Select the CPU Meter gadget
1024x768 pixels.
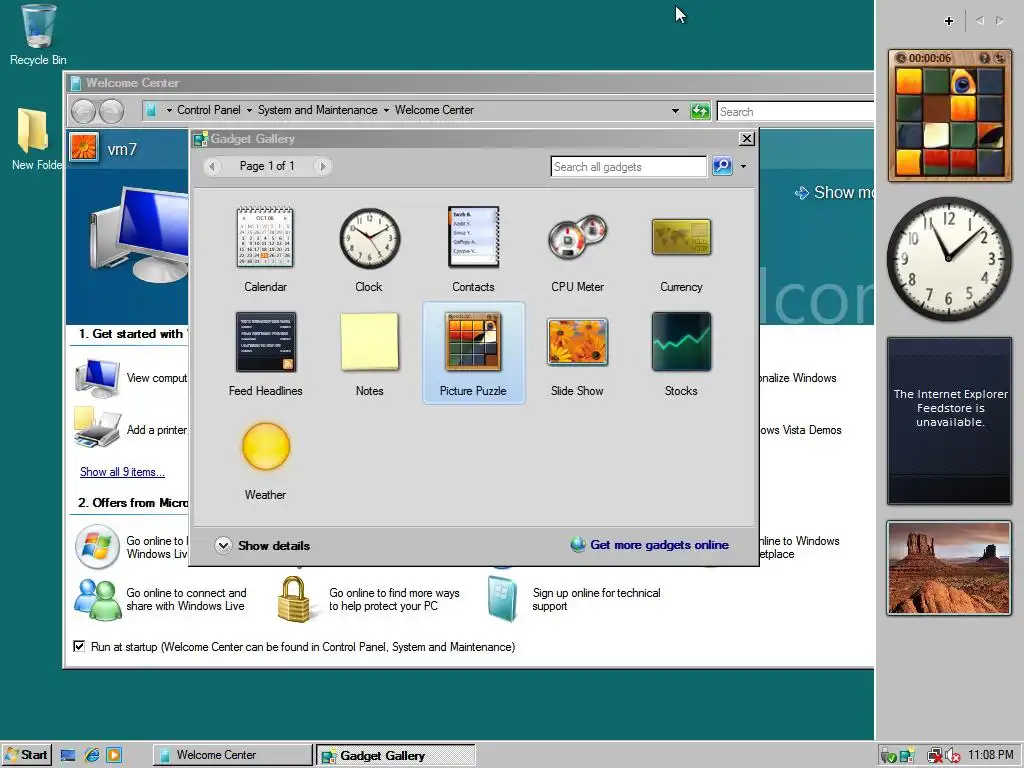click(x=577, y=238)
